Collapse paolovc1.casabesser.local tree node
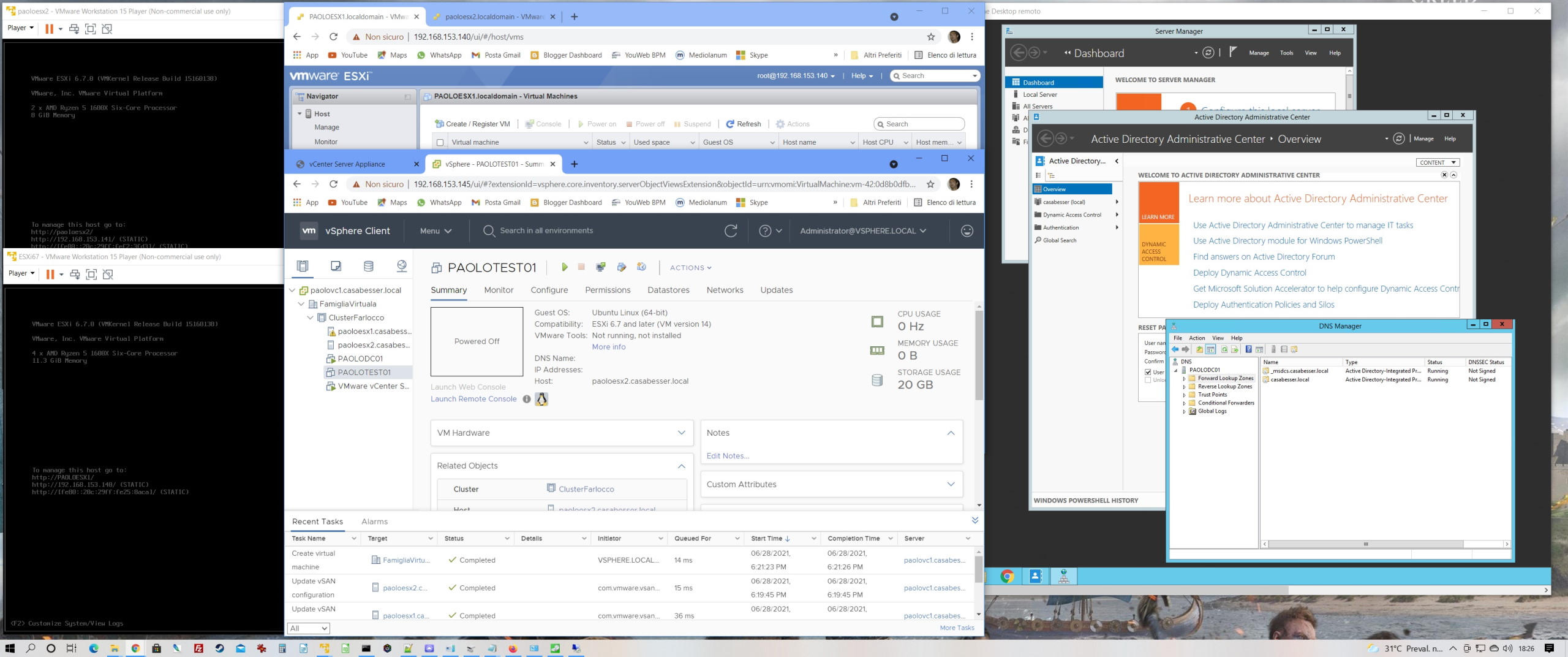The image size is (1568, 657). click(x=293, y=291)
